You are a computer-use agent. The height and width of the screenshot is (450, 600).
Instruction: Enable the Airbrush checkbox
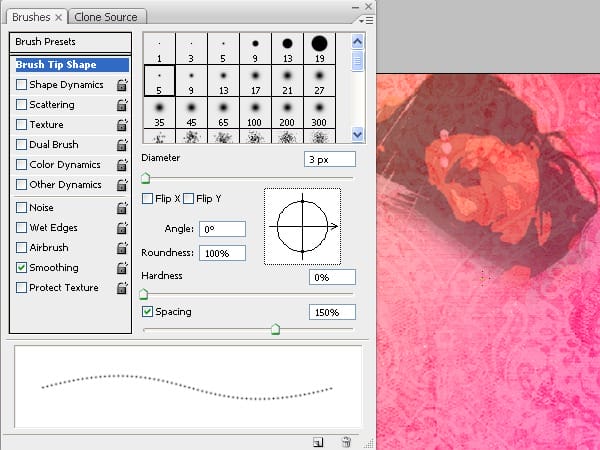(x=21, y=247)
